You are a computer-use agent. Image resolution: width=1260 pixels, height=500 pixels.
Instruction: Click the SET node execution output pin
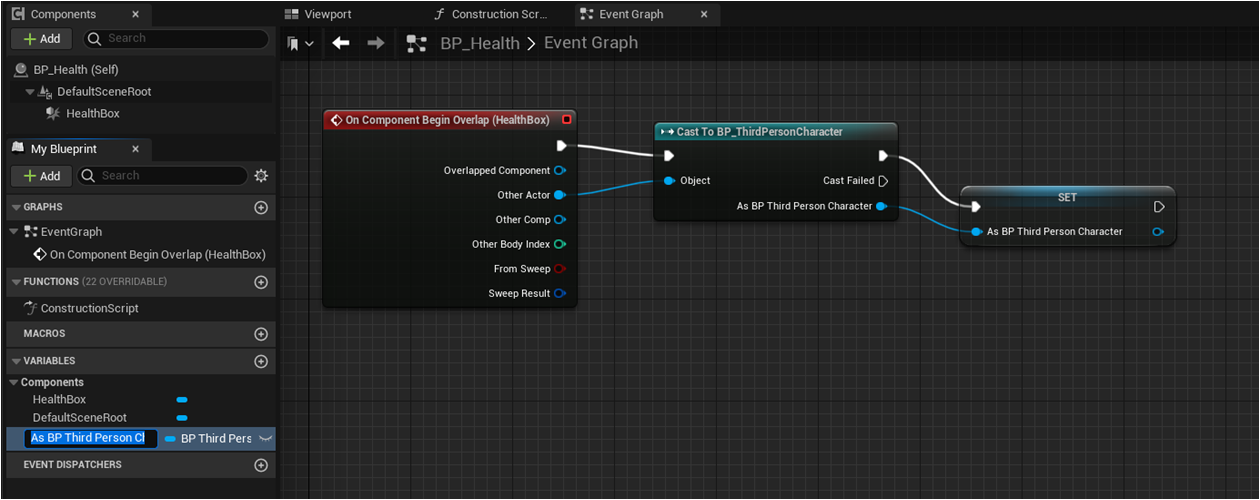[x=1159, y=207]
